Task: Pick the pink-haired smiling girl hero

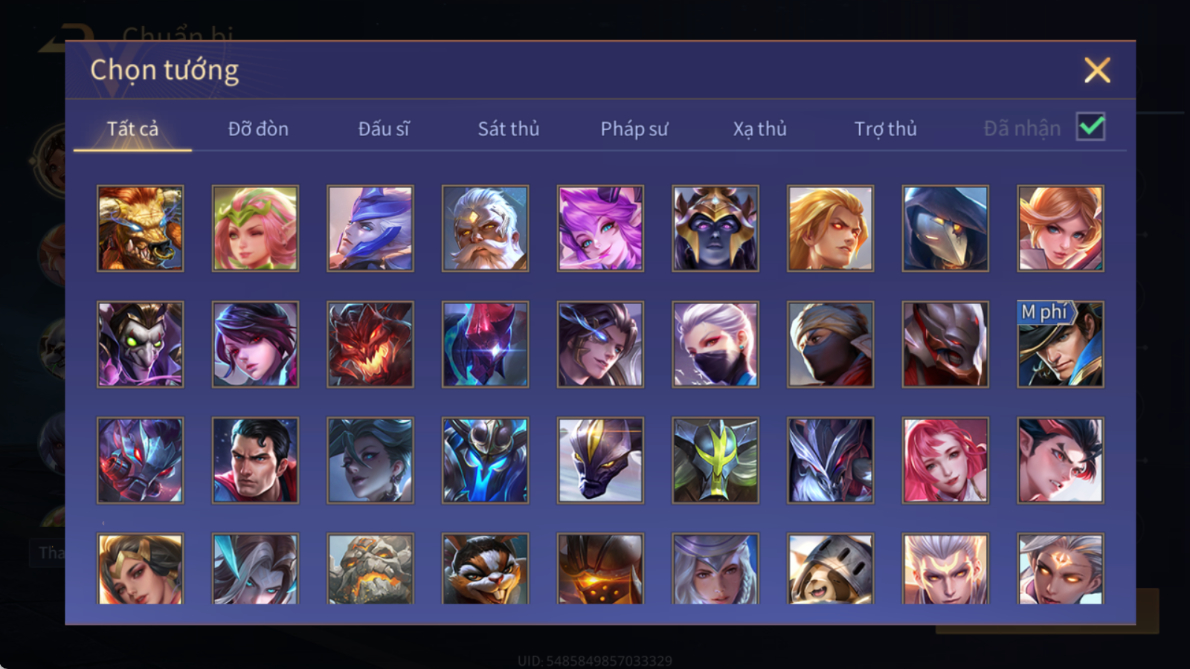Action: [x=945, y=460]
